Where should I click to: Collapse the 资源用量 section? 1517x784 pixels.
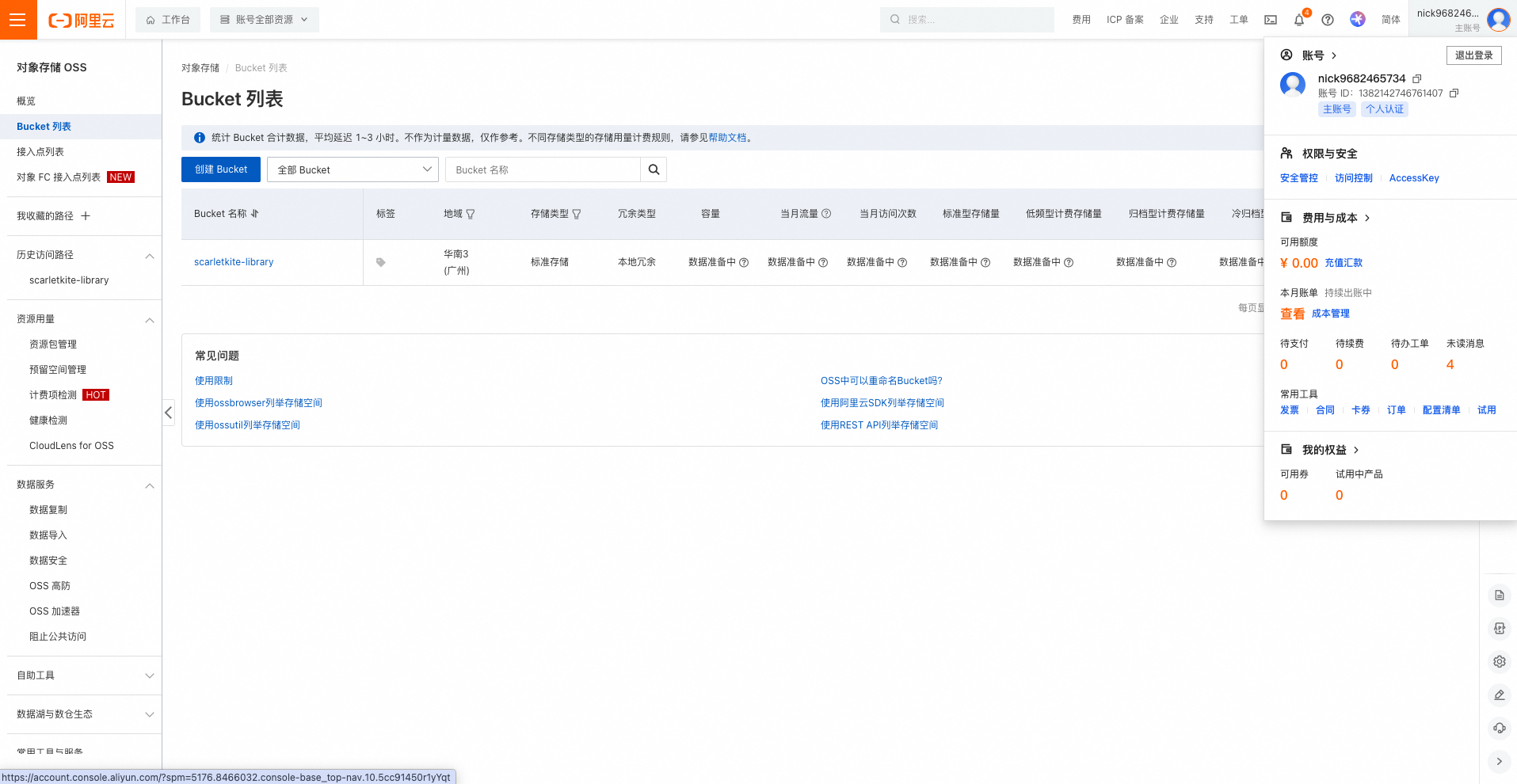point(150,320)
